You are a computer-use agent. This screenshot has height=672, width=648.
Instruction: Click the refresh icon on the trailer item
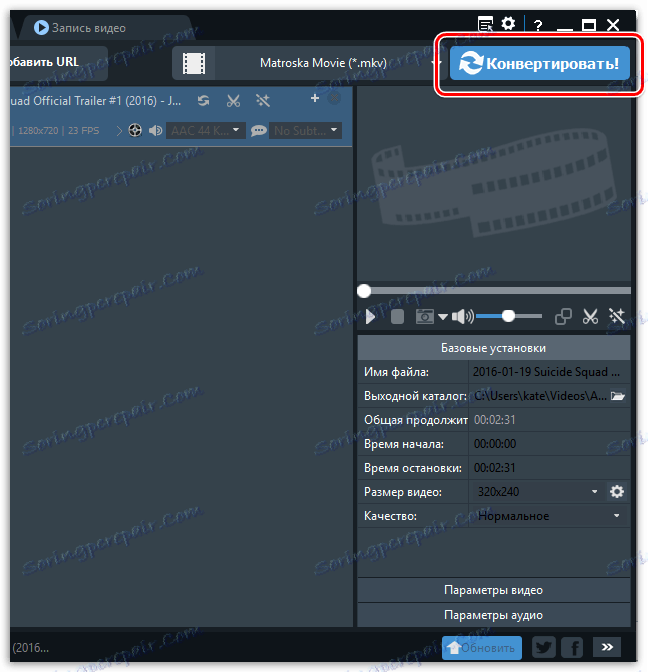[204, 101]
